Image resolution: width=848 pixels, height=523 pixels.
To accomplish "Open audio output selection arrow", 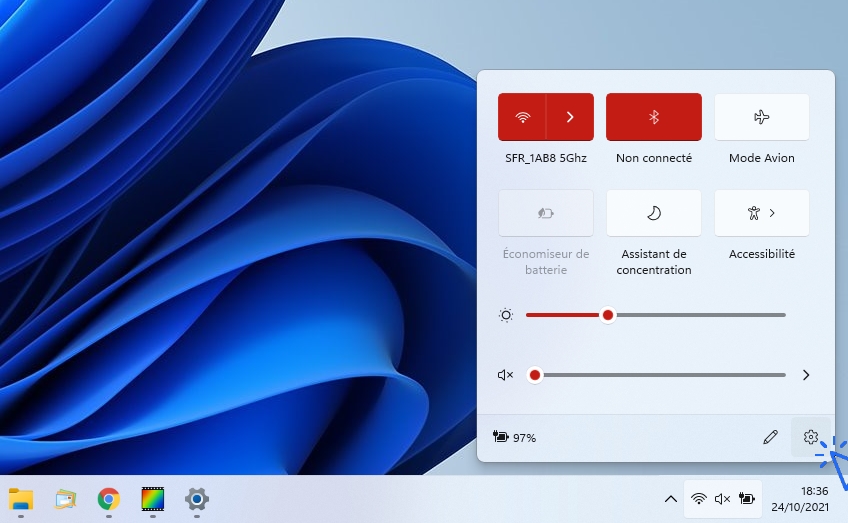I will click(x=806, y=375).
